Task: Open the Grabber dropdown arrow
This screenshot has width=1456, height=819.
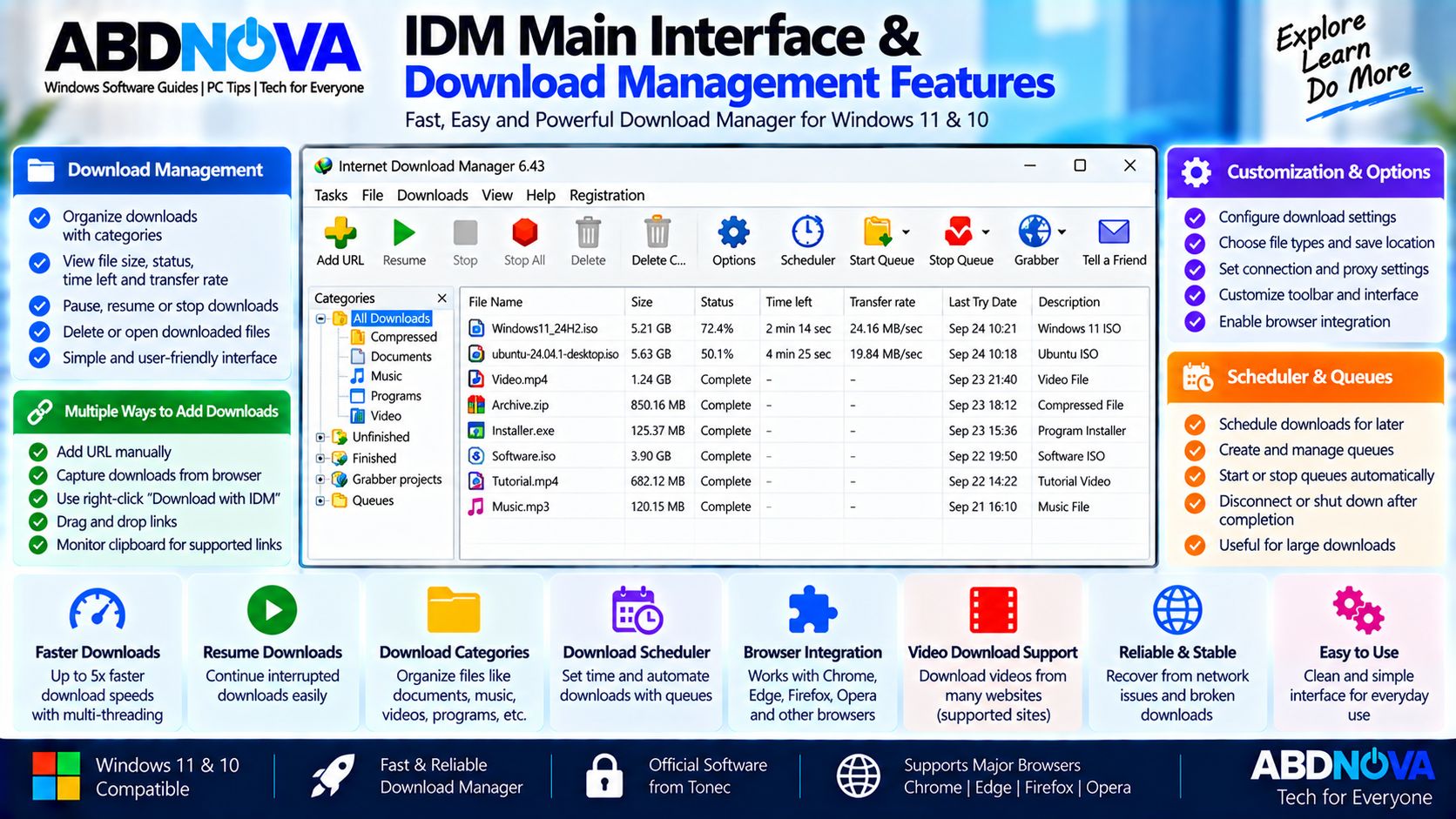Action: [x=1062, y=232]
